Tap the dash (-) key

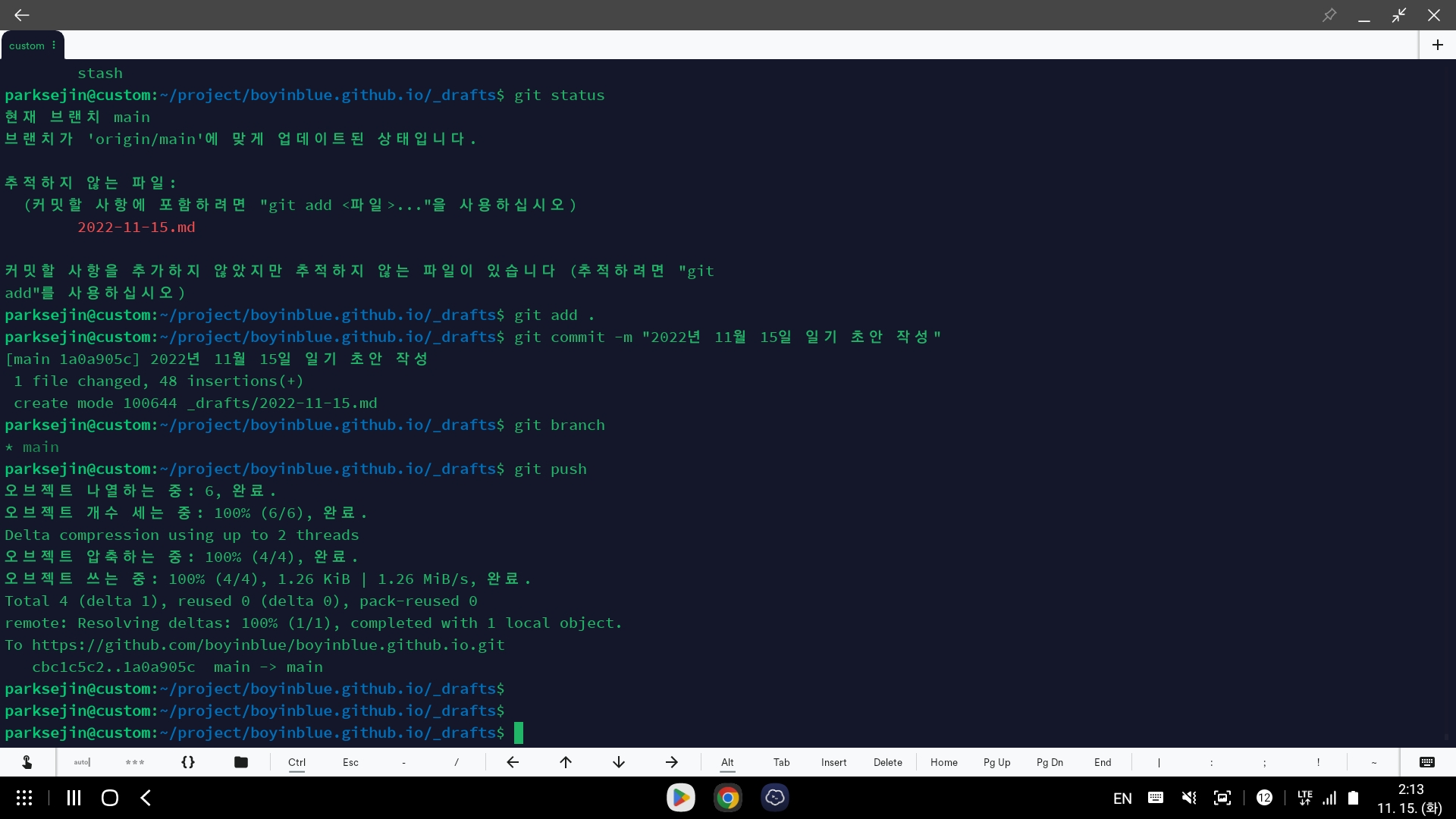(403, 762)
